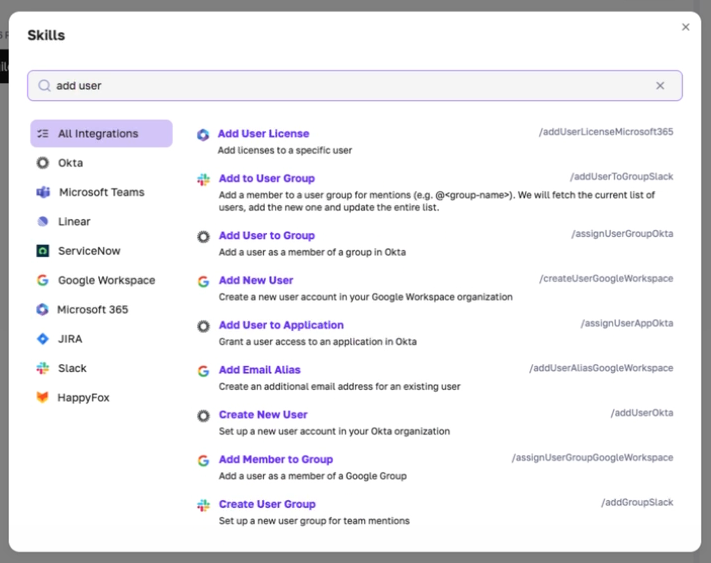
Task: Click the /addUserToGroupSlack command text
Action: (x=621, y=176)
